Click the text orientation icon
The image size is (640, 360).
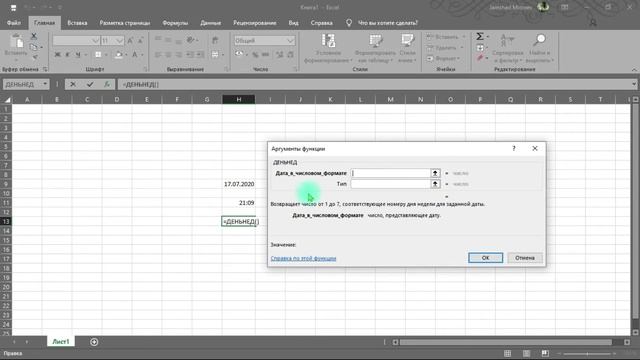(x=190, y=40)
